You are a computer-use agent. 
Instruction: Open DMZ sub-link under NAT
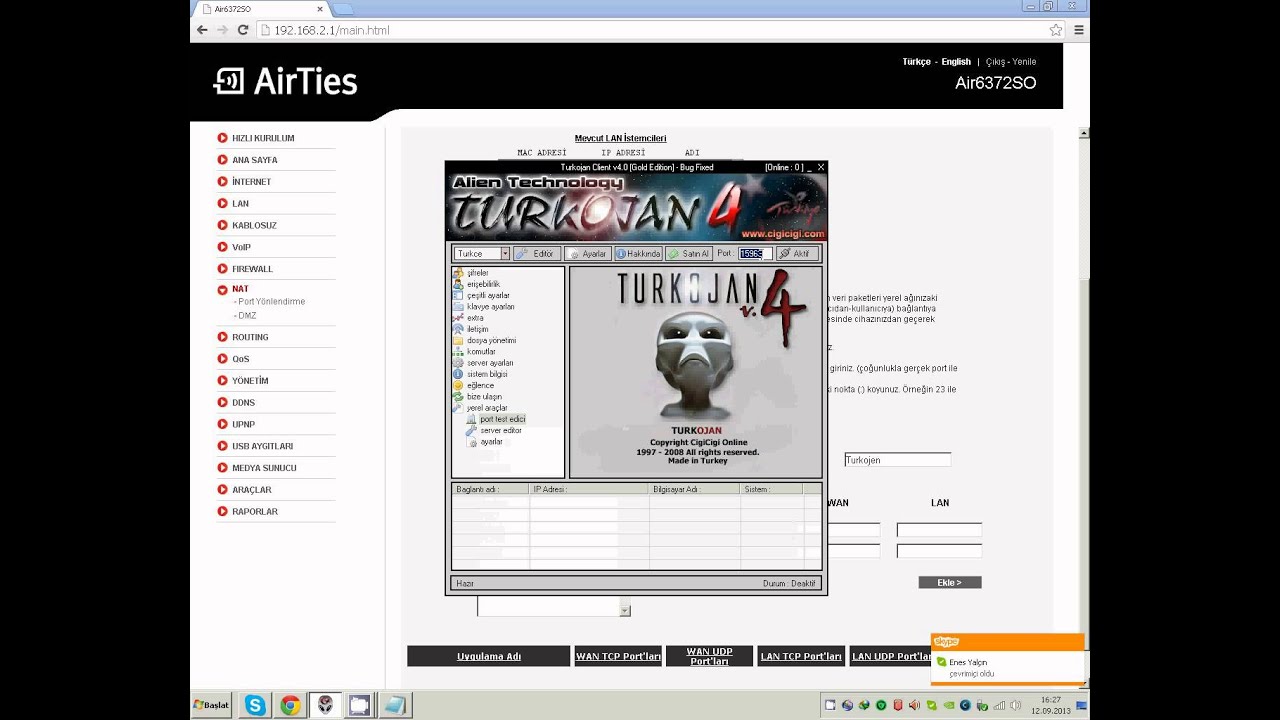pyautogui.click(x=245, y=315)
